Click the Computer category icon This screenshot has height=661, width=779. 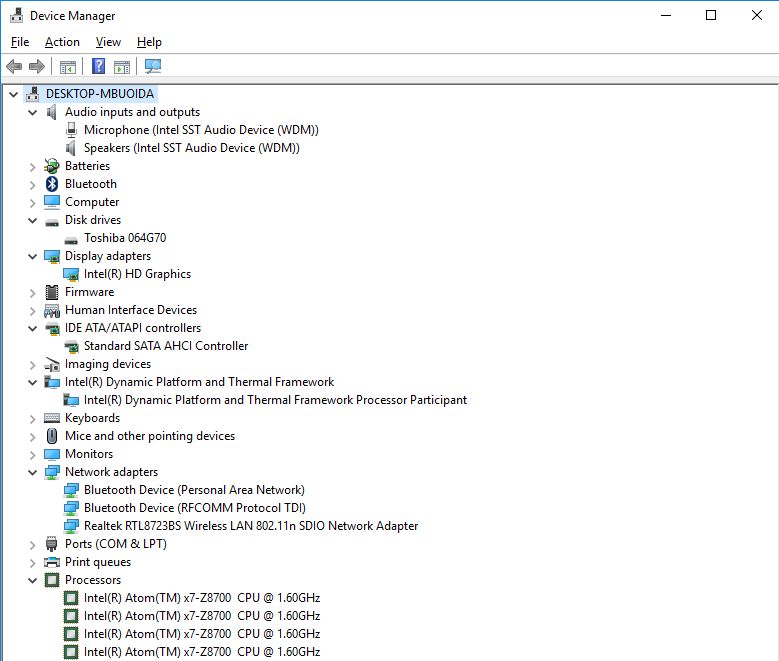52,202
